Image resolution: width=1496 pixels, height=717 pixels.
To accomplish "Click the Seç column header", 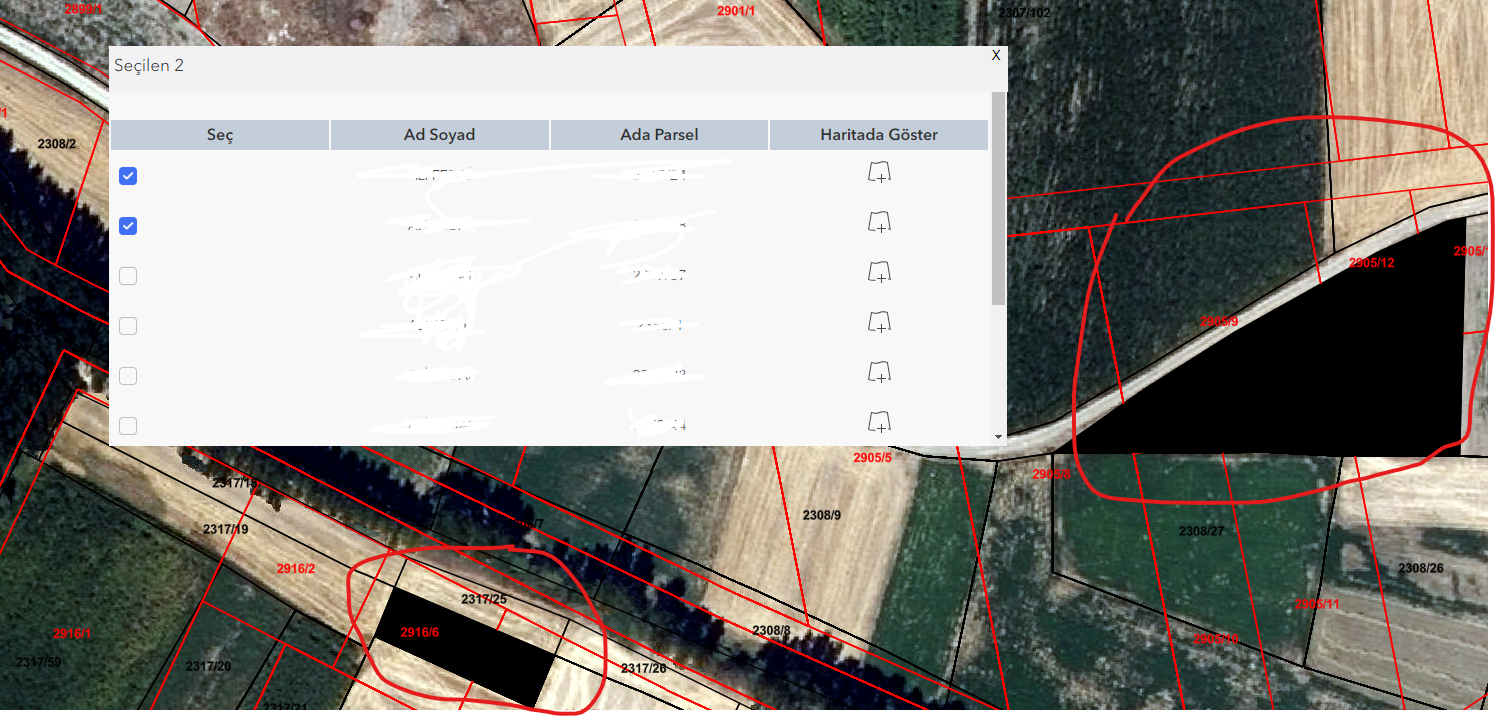I will 219,134.
